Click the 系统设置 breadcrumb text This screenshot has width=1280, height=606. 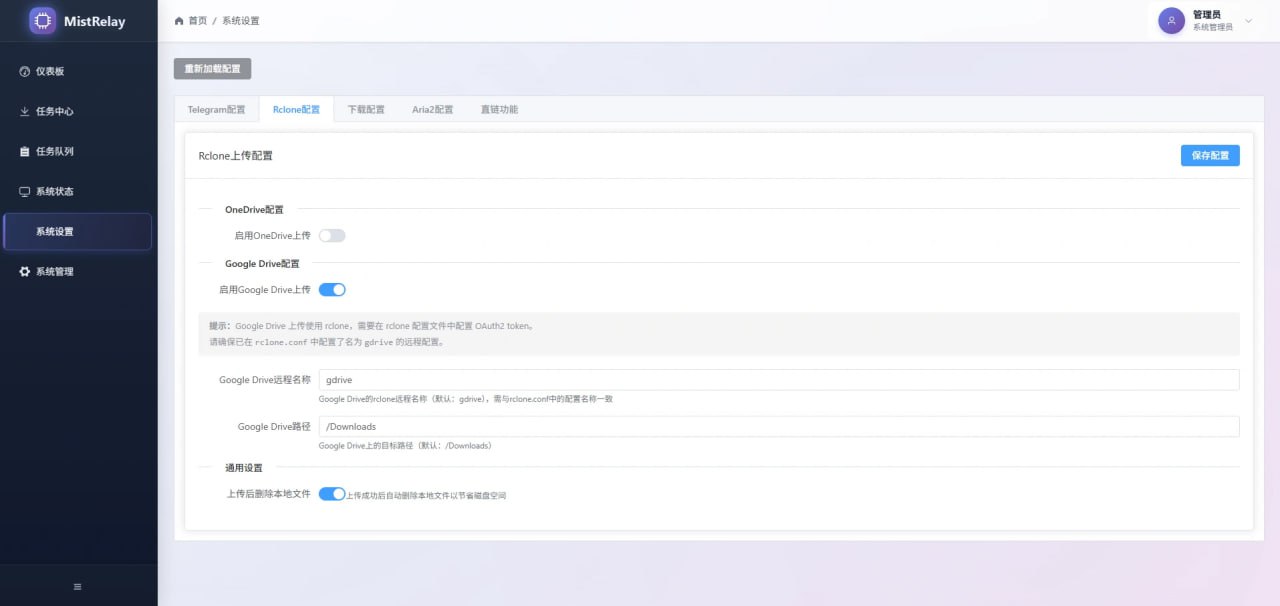pyautogui.click(x=241, y=21)
